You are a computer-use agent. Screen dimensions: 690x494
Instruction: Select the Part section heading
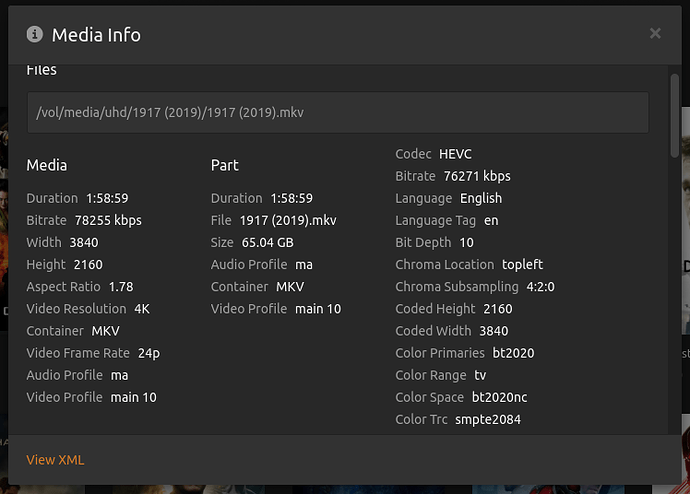click(x=225, y=165)
